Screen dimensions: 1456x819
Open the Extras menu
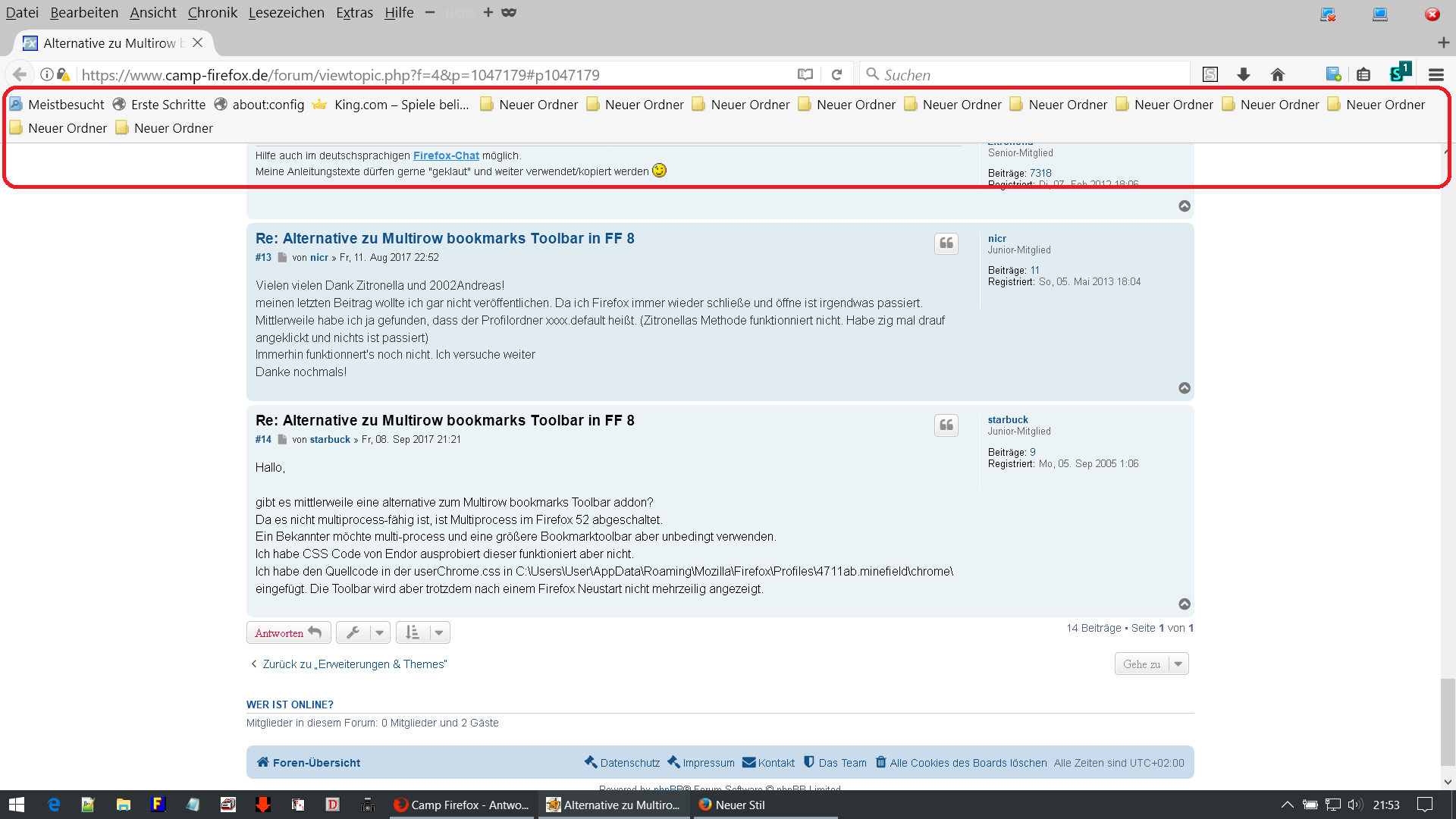354,12
